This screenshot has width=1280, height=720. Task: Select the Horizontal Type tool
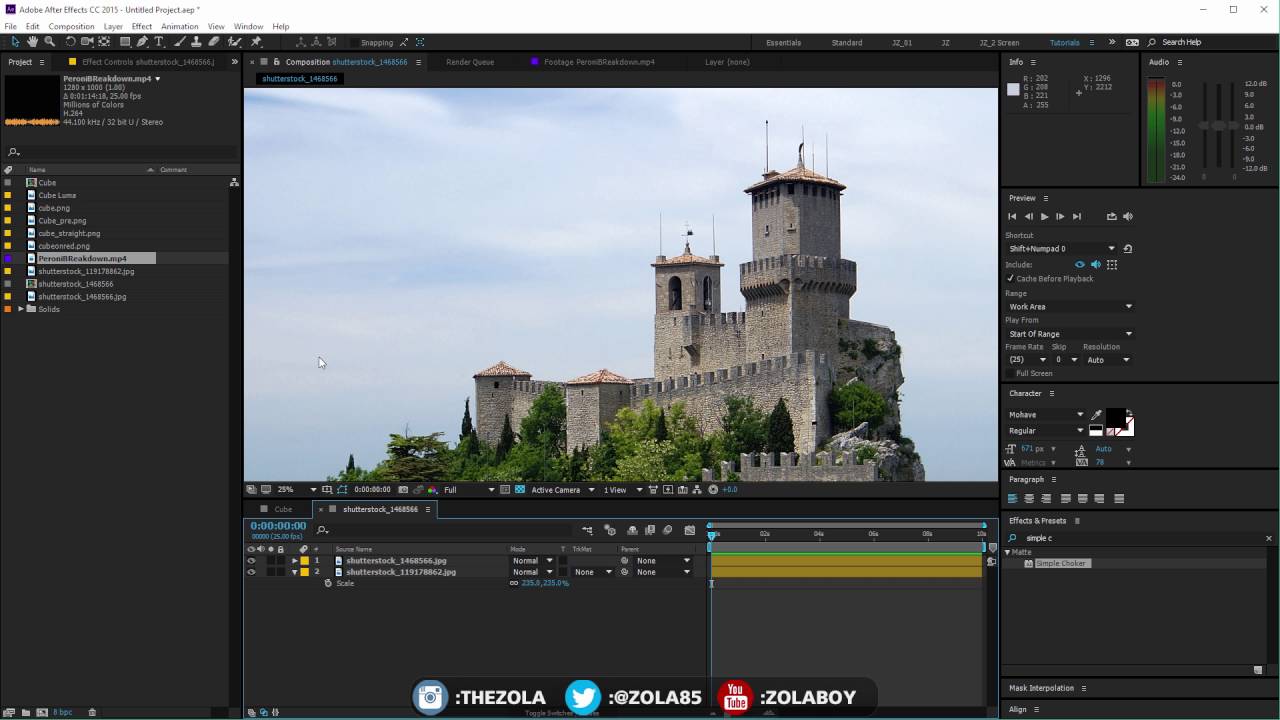point(159,42)
